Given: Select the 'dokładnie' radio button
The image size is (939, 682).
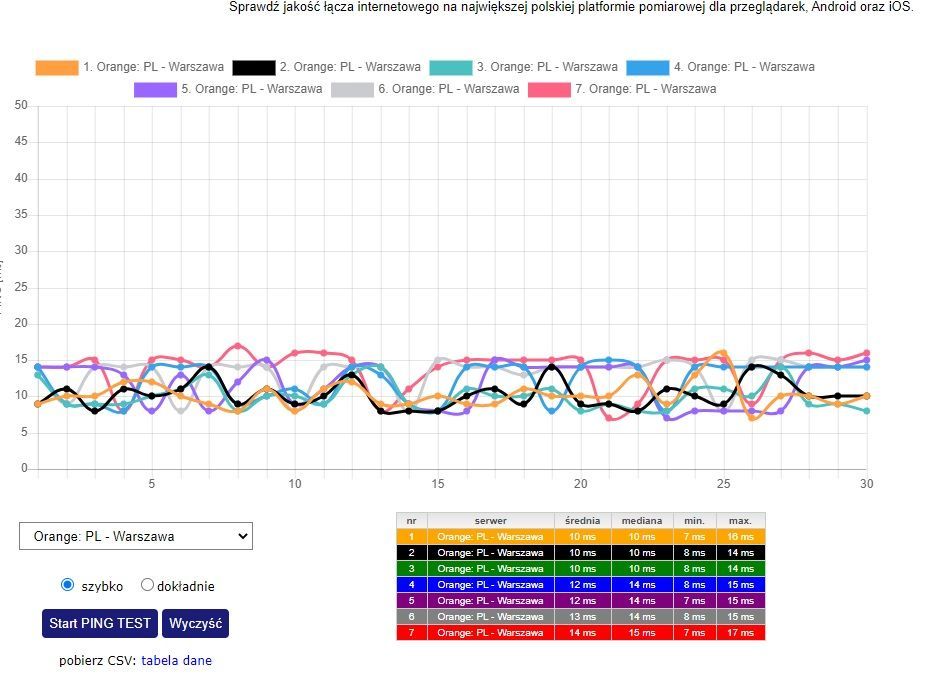Looking at the screenshot, I should pyautogui.click(x=147, y=585).
